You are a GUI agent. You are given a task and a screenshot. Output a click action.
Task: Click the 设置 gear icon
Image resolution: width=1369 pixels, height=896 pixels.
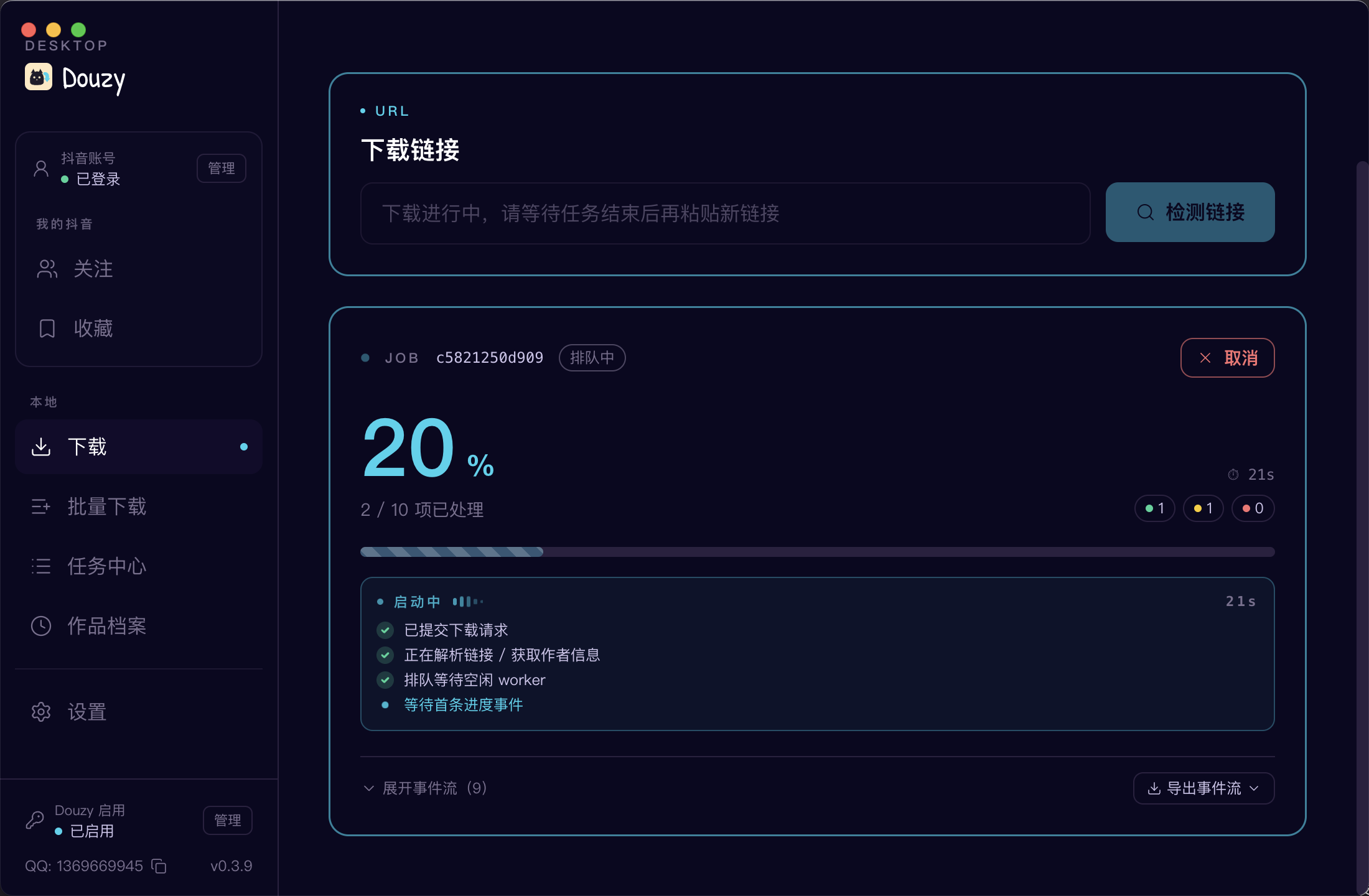pyautogui.click(x=41, y=712)
